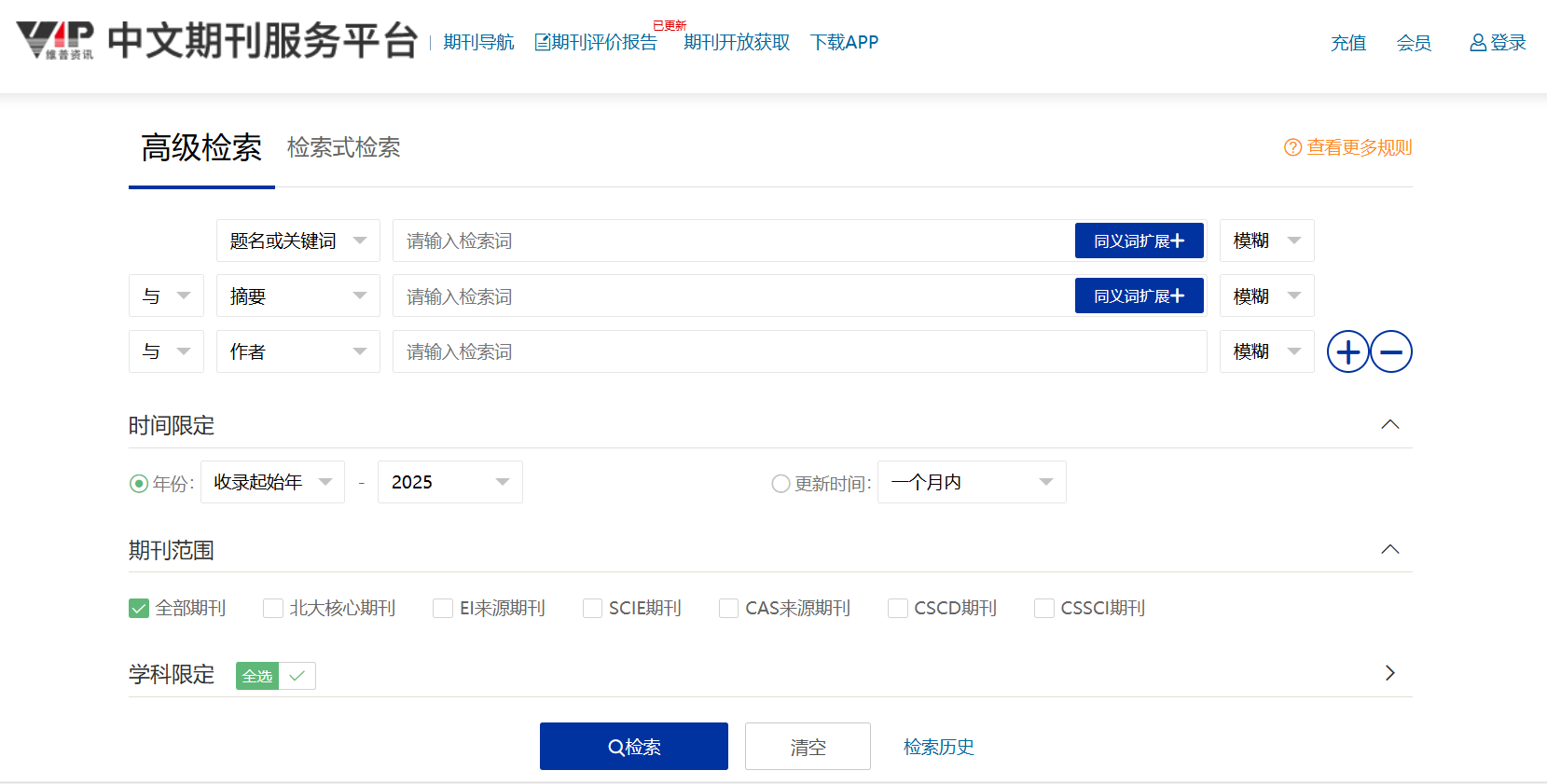
Task: Enable the 北大核心期刊 checkbox
Action: pos(273,609)
